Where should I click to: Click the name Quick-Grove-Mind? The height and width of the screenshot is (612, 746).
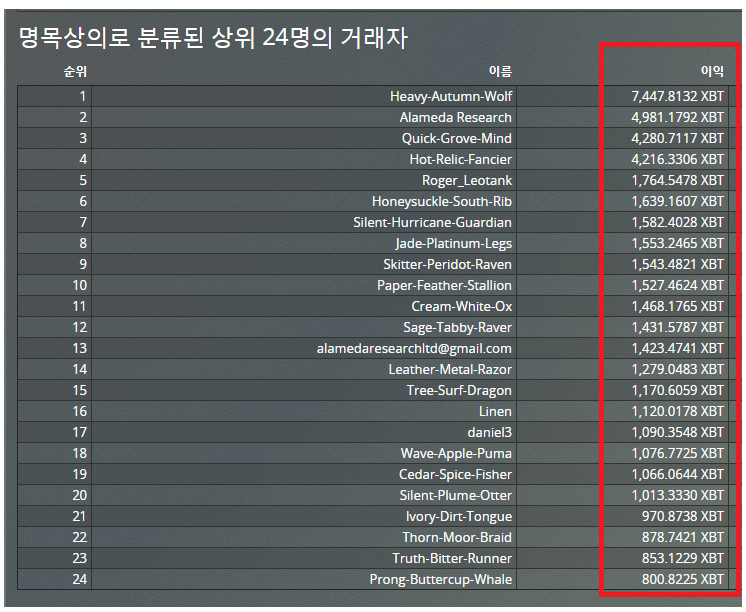point(456,138)
